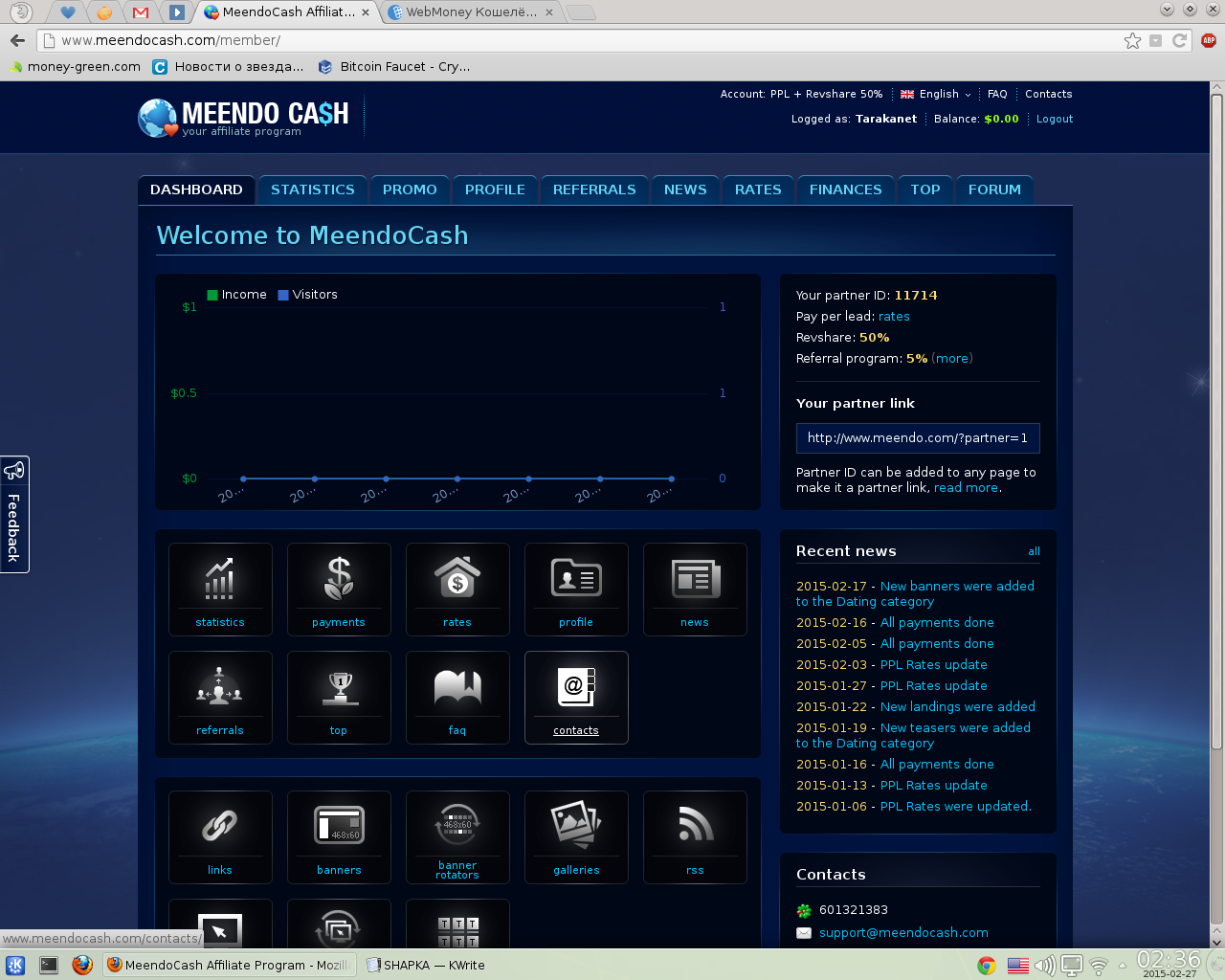Screen dimensions: 1225x980
Task: Switch to the PROFILE tab
Action: point(495,189)
